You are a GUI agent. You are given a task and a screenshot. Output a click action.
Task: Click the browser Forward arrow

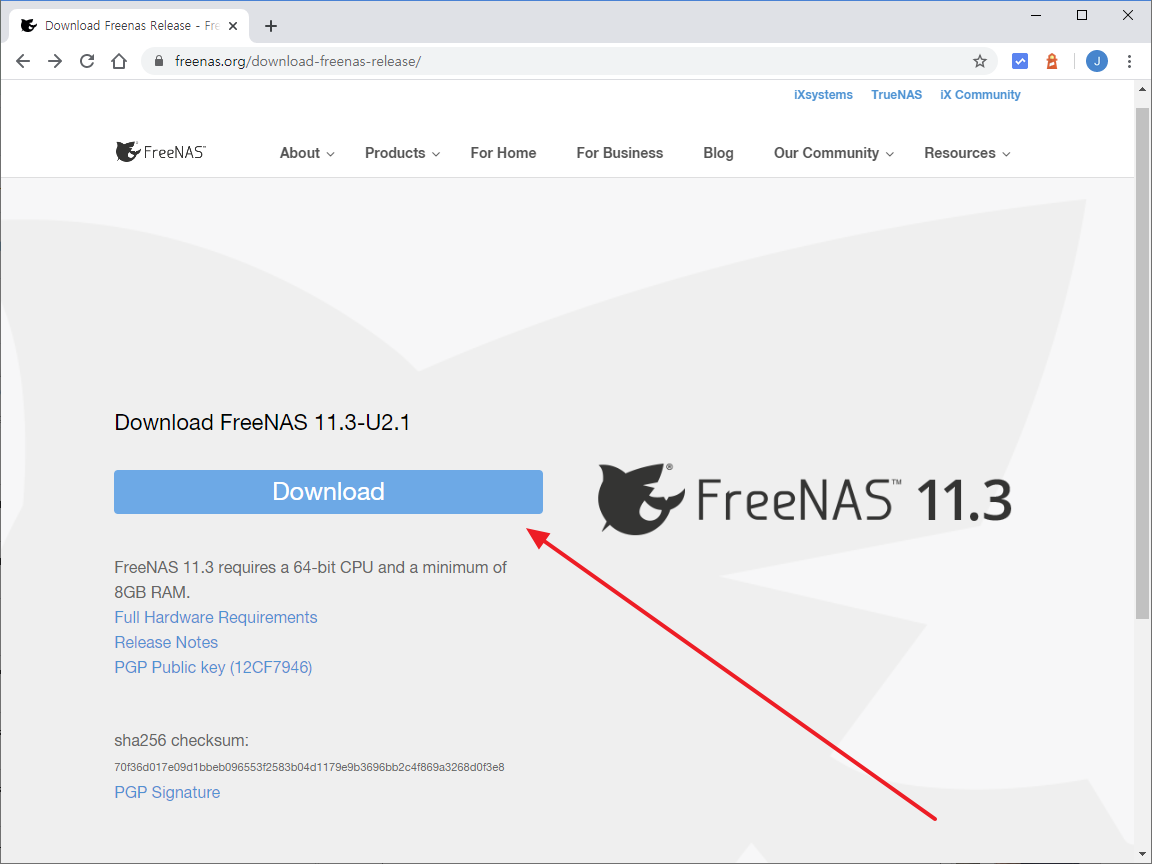coord(55,61)
